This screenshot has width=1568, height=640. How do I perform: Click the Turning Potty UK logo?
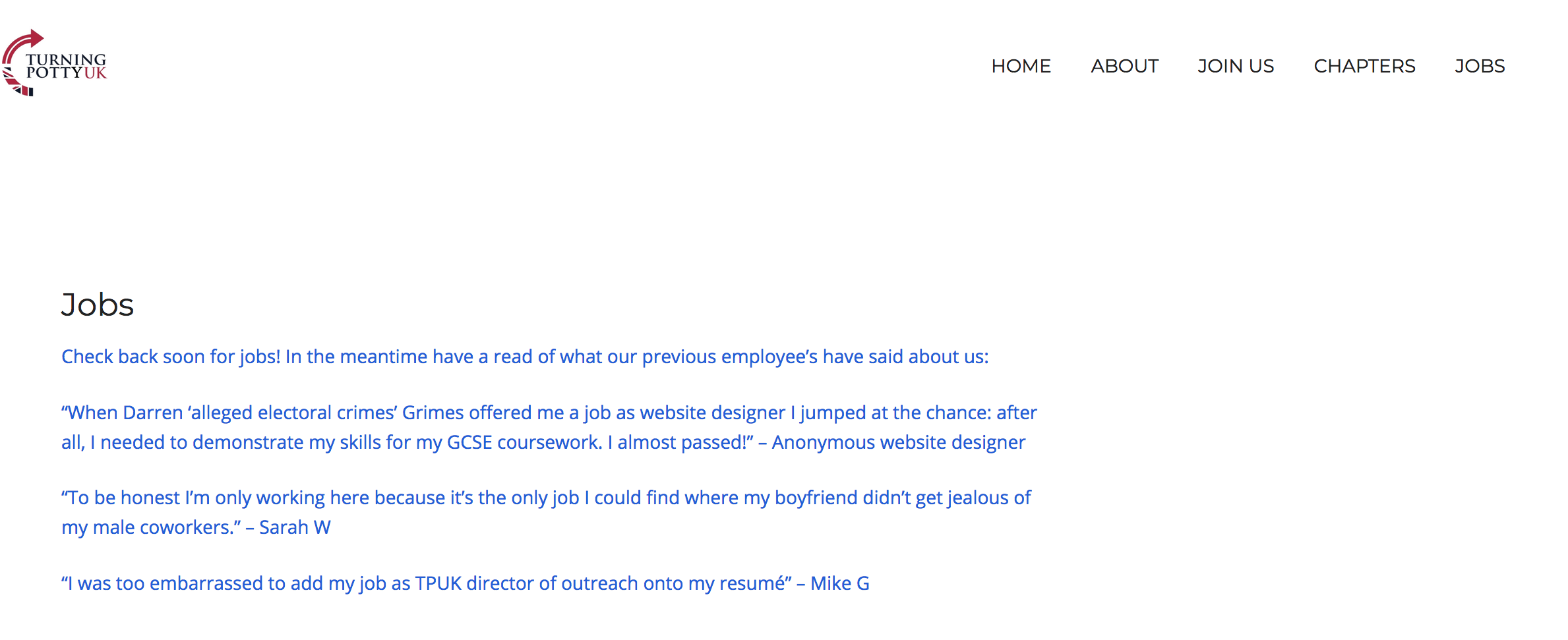point(55,63)
